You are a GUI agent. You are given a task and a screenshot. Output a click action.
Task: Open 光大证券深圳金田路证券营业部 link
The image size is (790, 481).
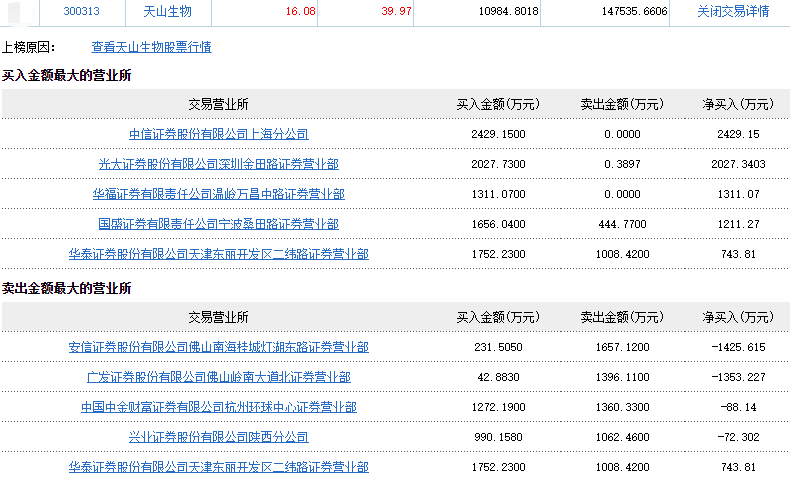click(219, 164)
